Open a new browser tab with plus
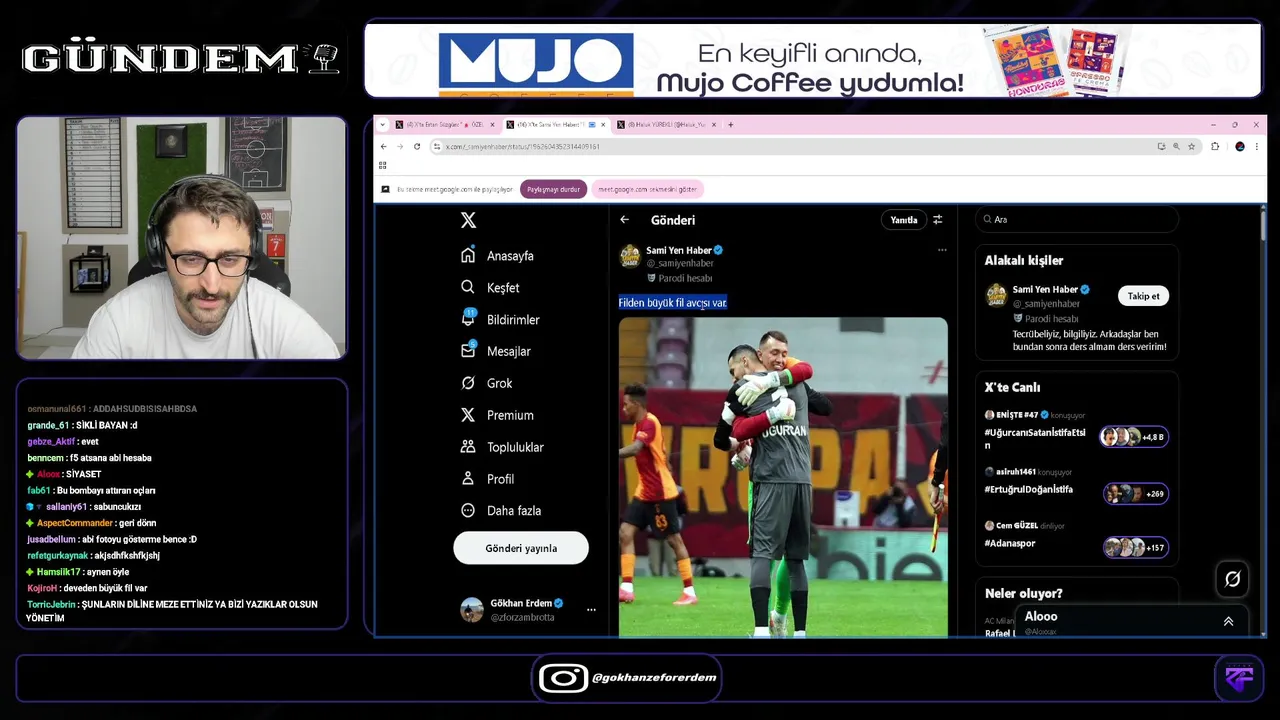Screen dimensions: 1280x720 pyautogui.click(x=731, y=125)
